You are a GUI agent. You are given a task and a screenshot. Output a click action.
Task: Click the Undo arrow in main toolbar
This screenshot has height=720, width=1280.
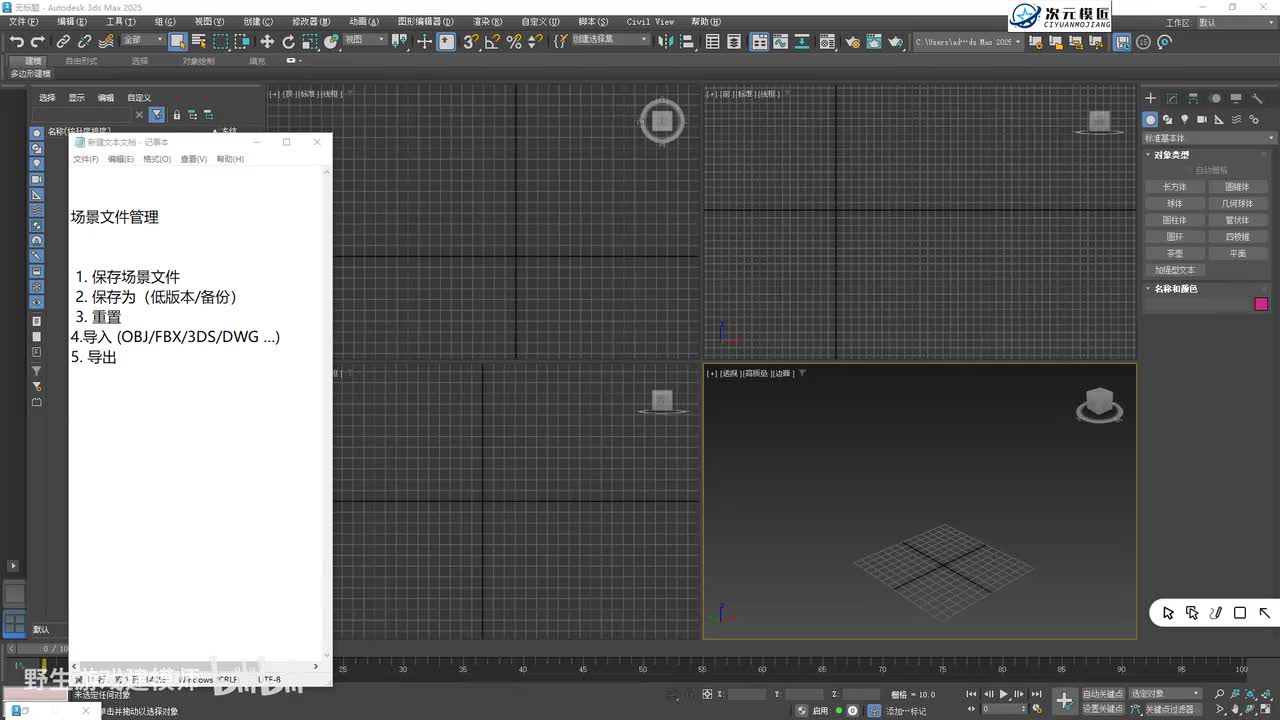(x=16, y=41)
